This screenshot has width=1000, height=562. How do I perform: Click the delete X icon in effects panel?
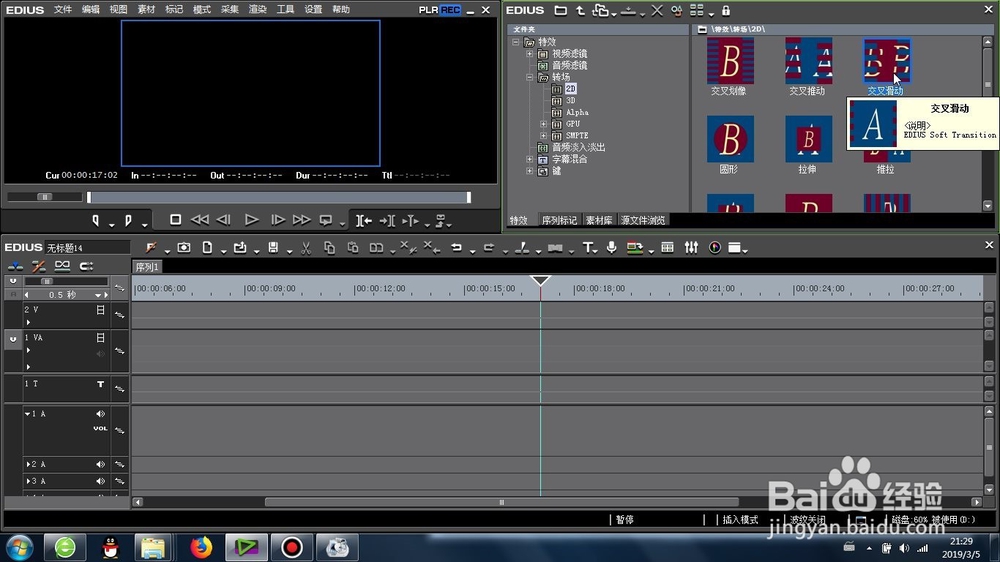[x=656, y=10]
